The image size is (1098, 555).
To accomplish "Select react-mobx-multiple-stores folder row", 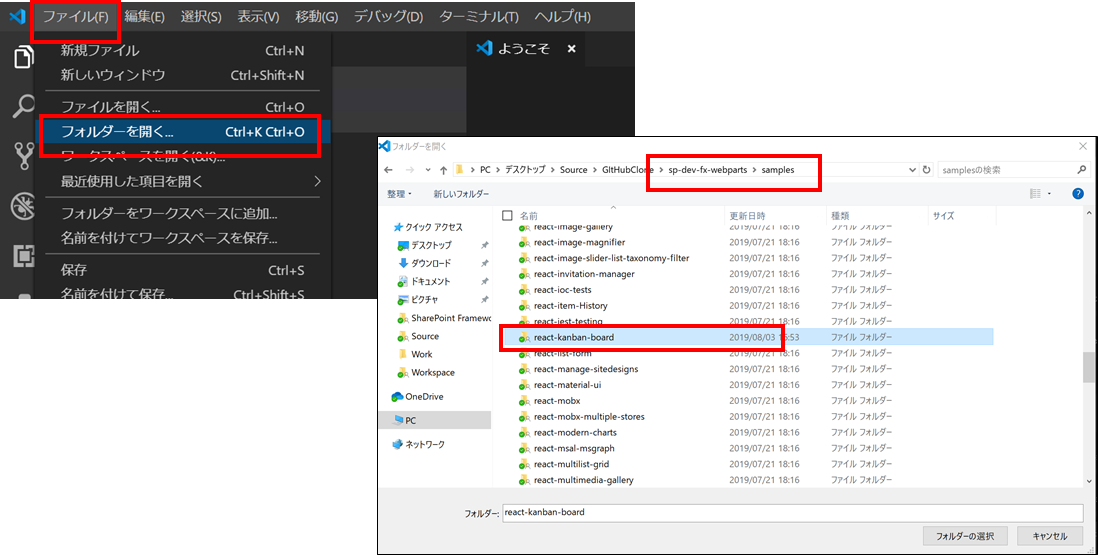I will pos(747,416).
